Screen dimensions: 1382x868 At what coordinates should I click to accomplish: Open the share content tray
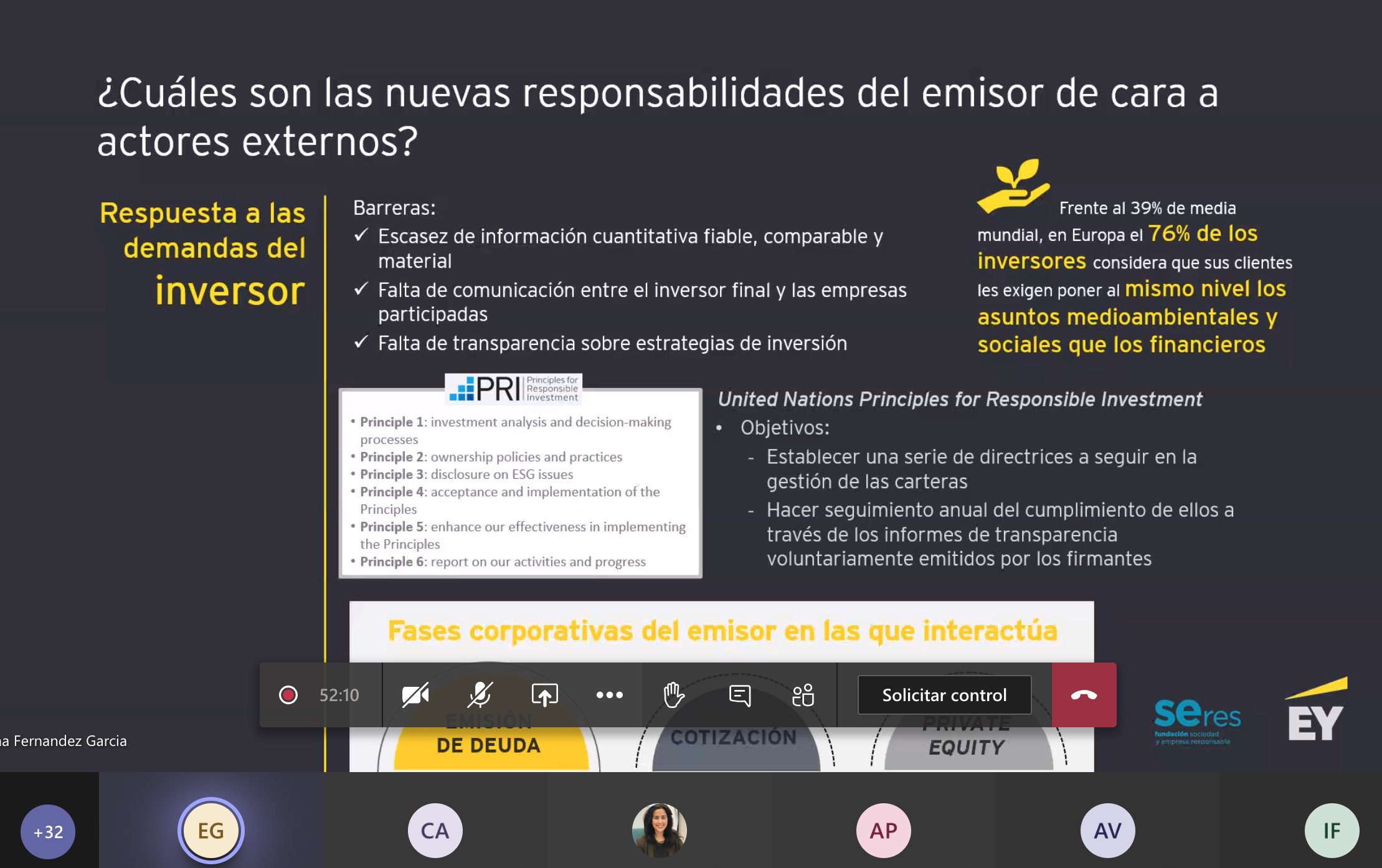[x=544, y=695]
